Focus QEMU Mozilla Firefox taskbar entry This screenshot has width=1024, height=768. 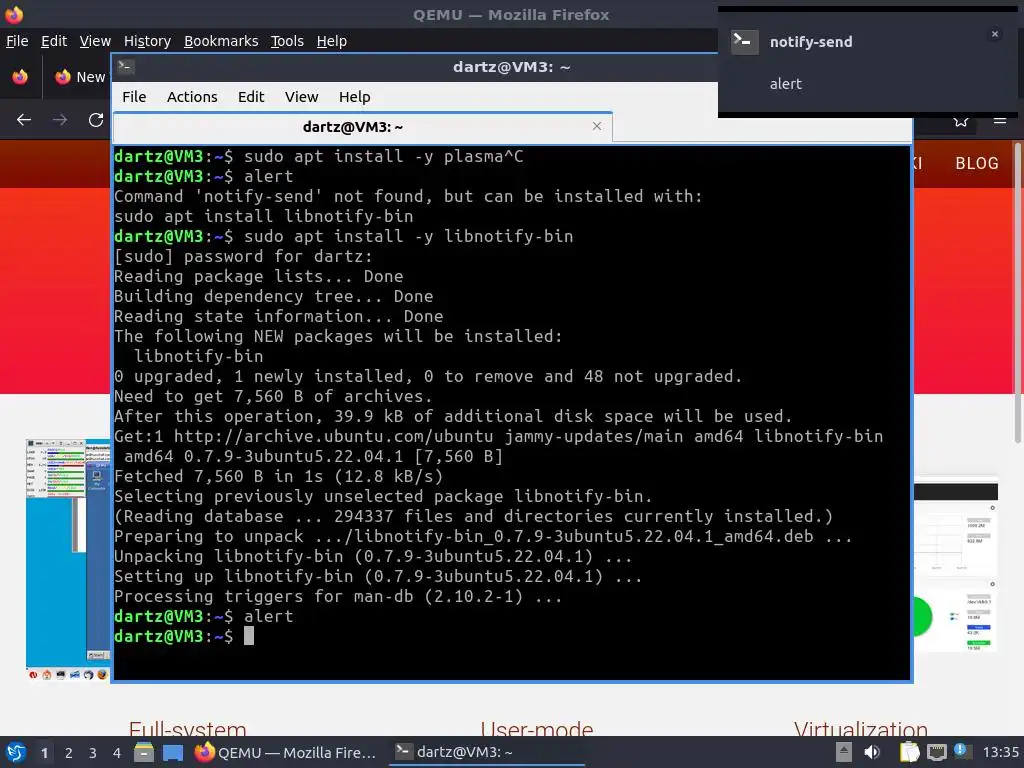point(286,752)
